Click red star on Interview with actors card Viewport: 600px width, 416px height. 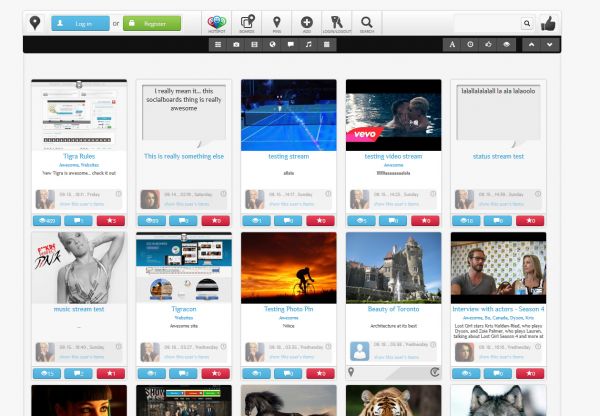pyautogui.click(x=530, y=374)
